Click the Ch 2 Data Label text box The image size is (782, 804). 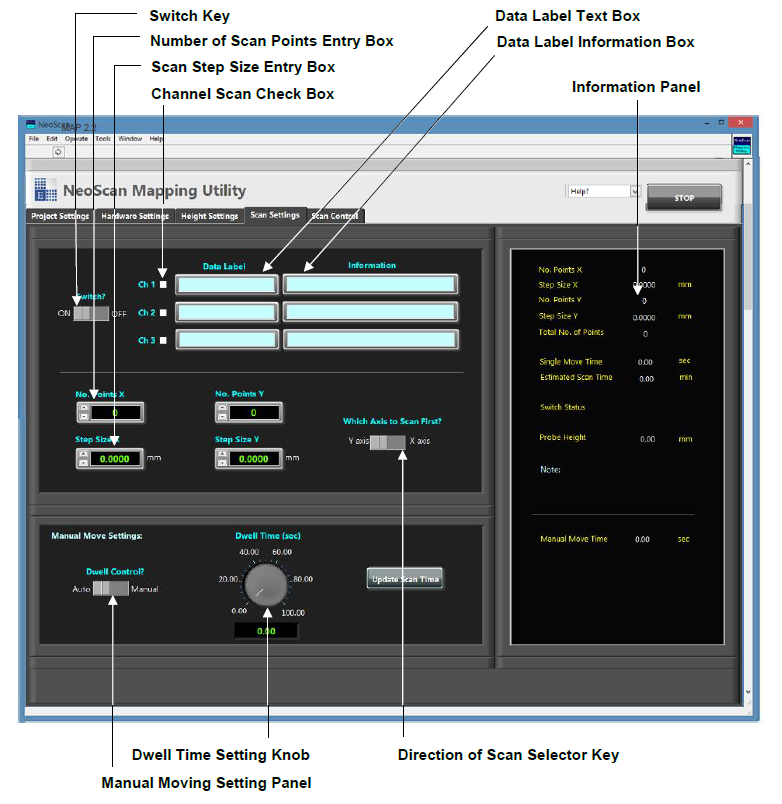click(x=227, y=312)
